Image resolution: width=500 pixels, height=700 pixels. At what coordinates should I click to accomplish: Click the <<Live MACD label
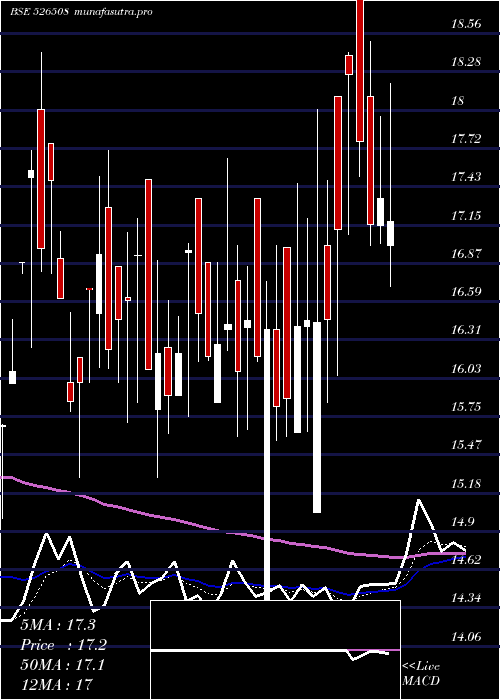421,673
